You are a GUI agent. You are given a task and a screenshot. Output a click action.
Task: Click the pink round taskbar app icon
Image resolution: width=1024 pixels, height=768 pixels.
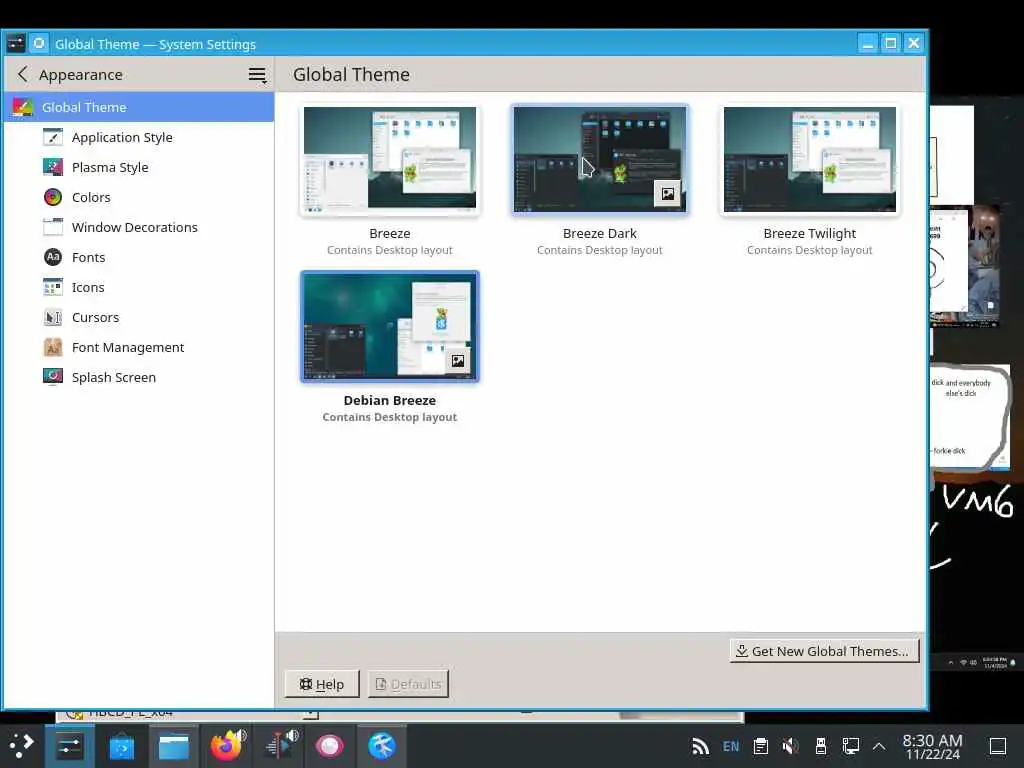(x=330, y=746)
